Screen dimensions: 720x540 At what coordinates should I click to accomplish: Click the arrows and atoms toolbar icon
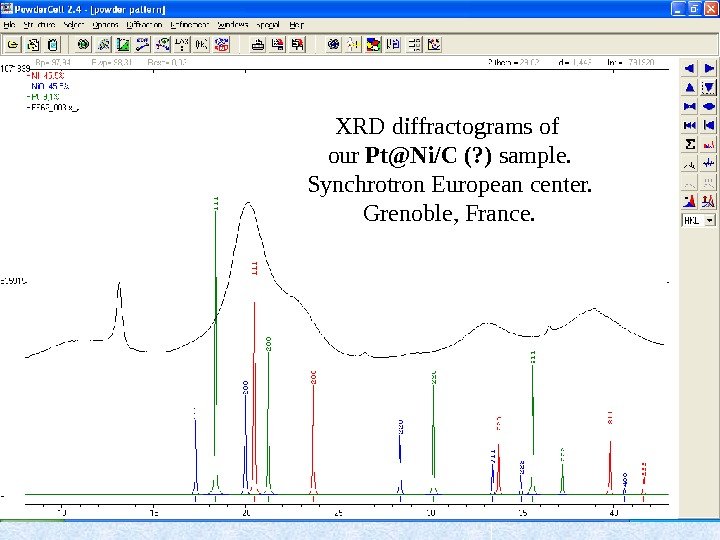(x=163, y=45)
